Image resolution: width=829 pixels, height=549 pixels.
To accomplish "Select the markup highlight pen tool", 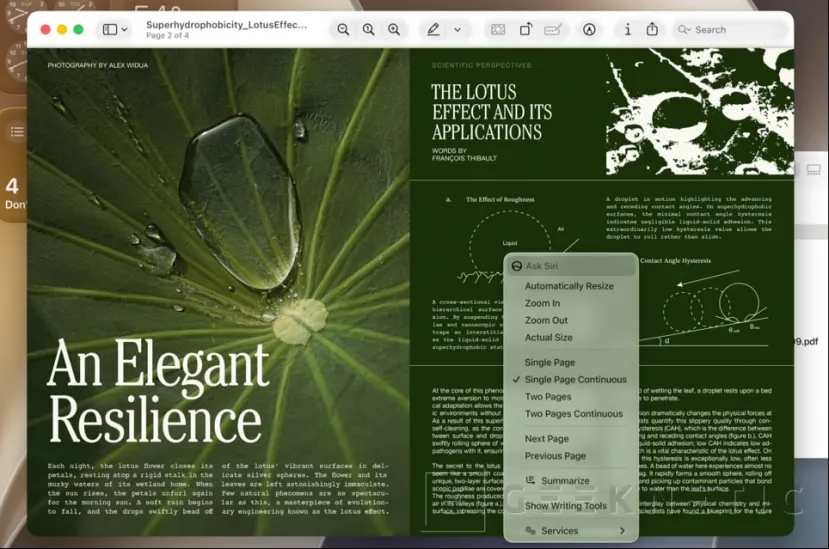I will tap(433, 30).
